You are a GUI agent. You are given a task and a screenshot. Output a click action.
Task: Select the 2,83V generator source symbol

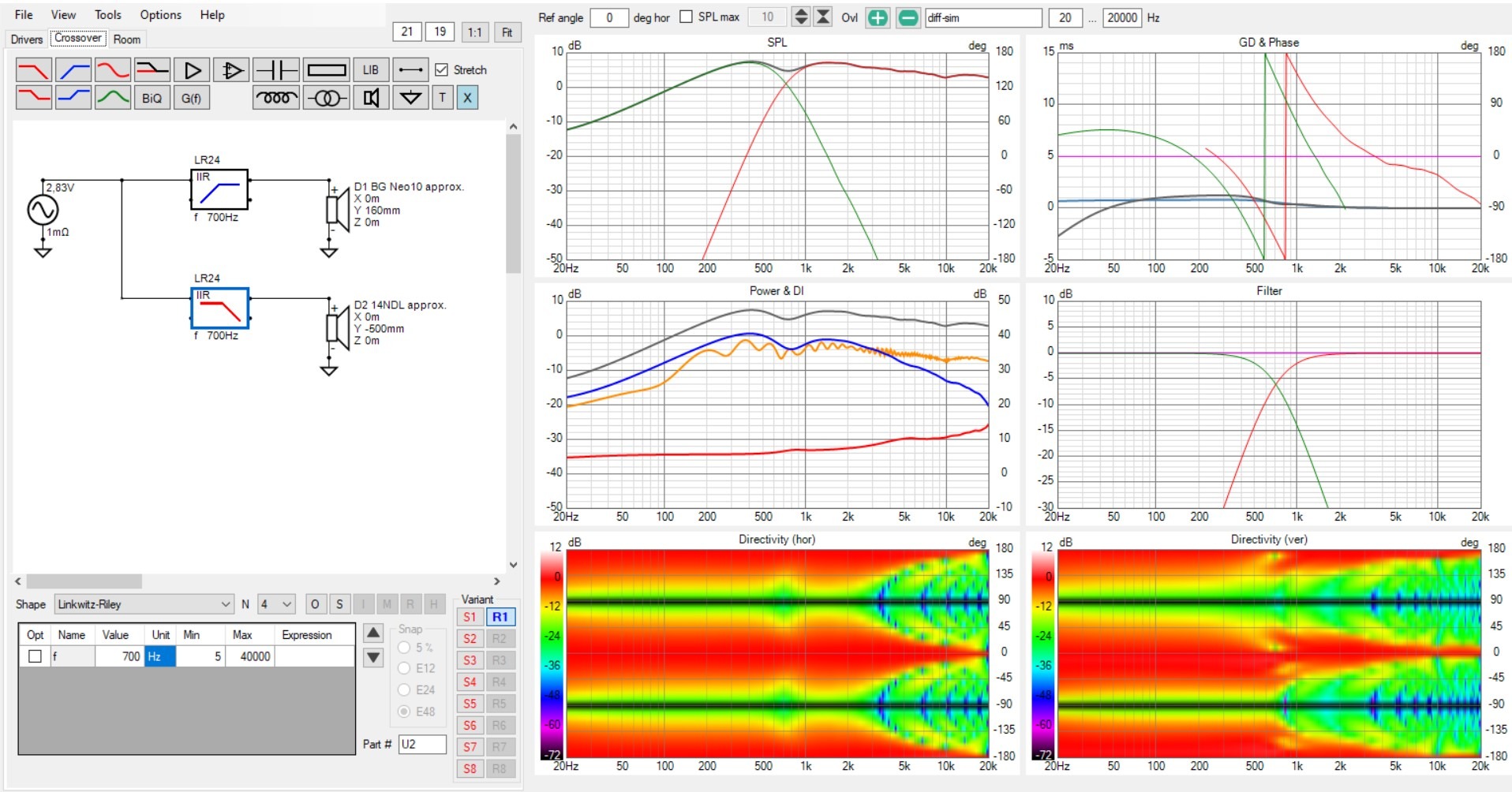(43, 210)
